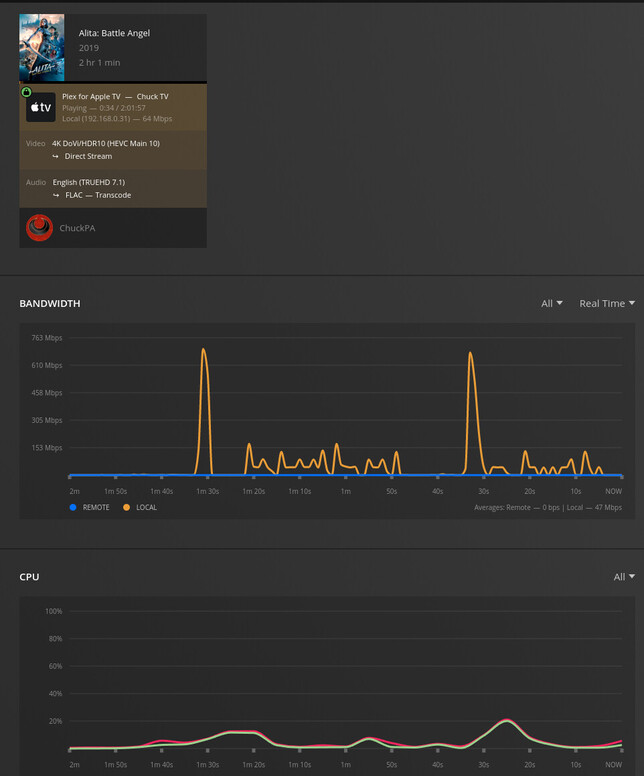Select 'Plex for Apple TV — Chuck TV' text
Screen dimensions: 644x776
click(x=115, y=97)
